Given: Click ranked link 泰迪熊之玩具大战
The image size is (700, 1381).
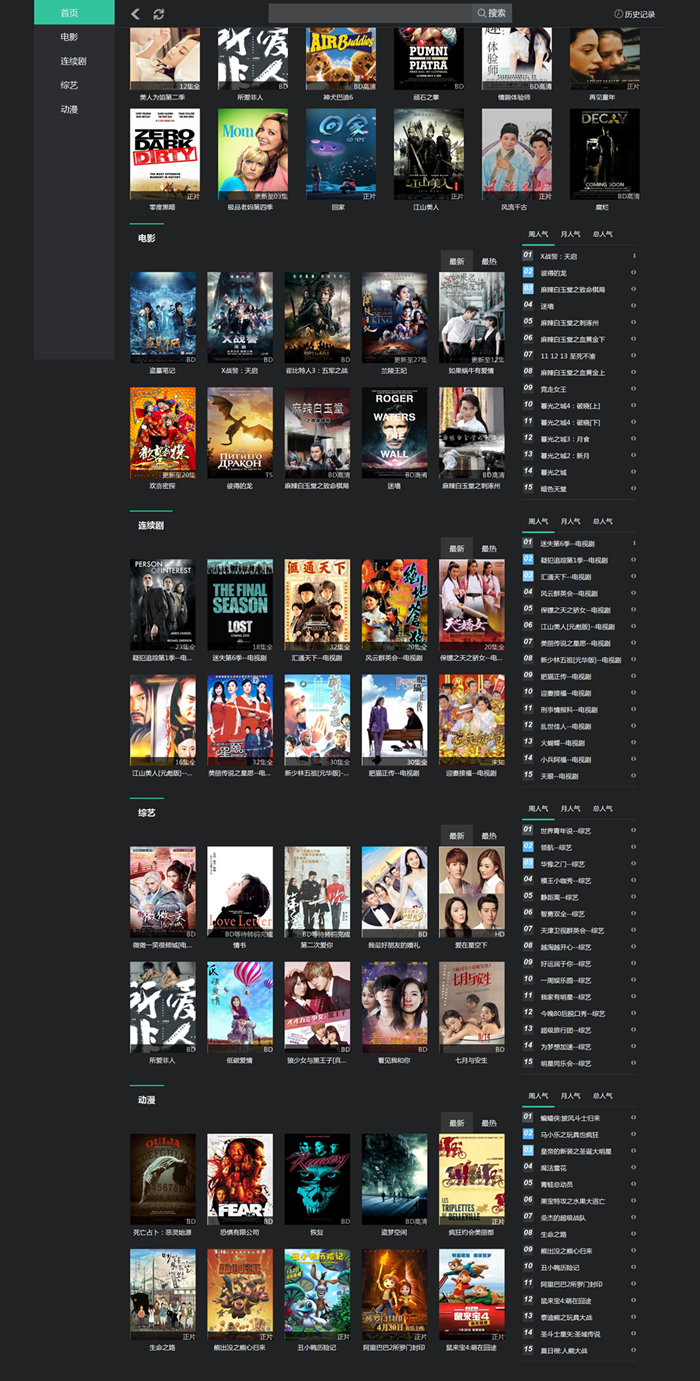Looking at the screenshot, I should pyautogui.click(x=566, y=1317).
